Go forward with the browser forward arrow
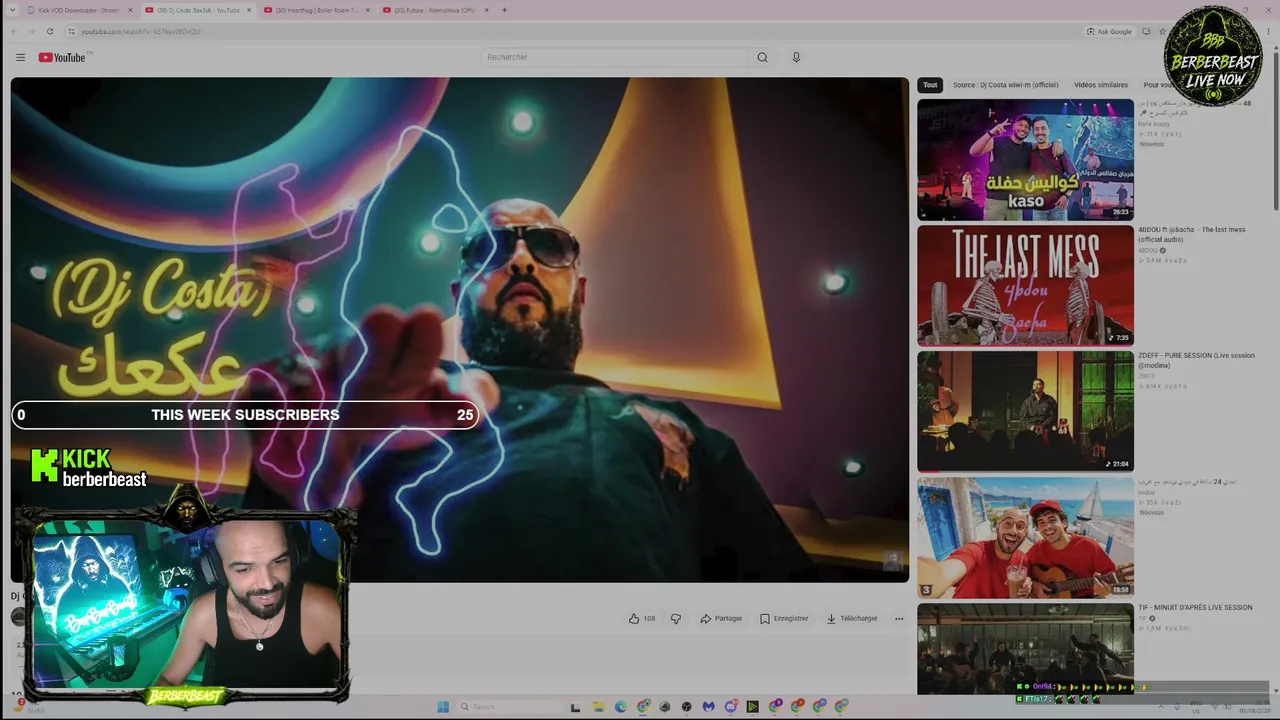The height and width of the screenshot is (720, 1280). pyautogui.click(x=31, y=31)
